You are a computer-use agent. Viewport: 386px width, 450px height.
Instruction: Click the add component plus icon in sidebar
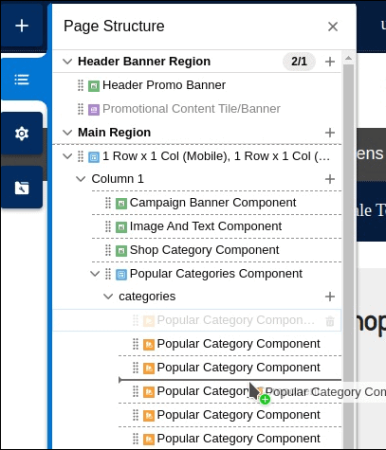point(22,26)
